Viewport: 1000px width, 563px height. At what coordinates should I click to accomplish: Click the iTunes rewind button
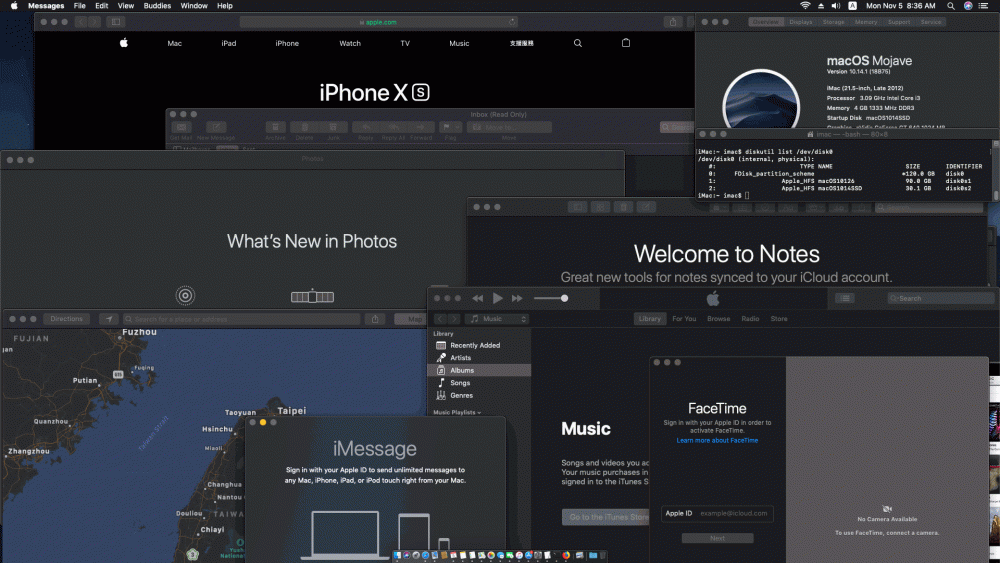point(477,298)
